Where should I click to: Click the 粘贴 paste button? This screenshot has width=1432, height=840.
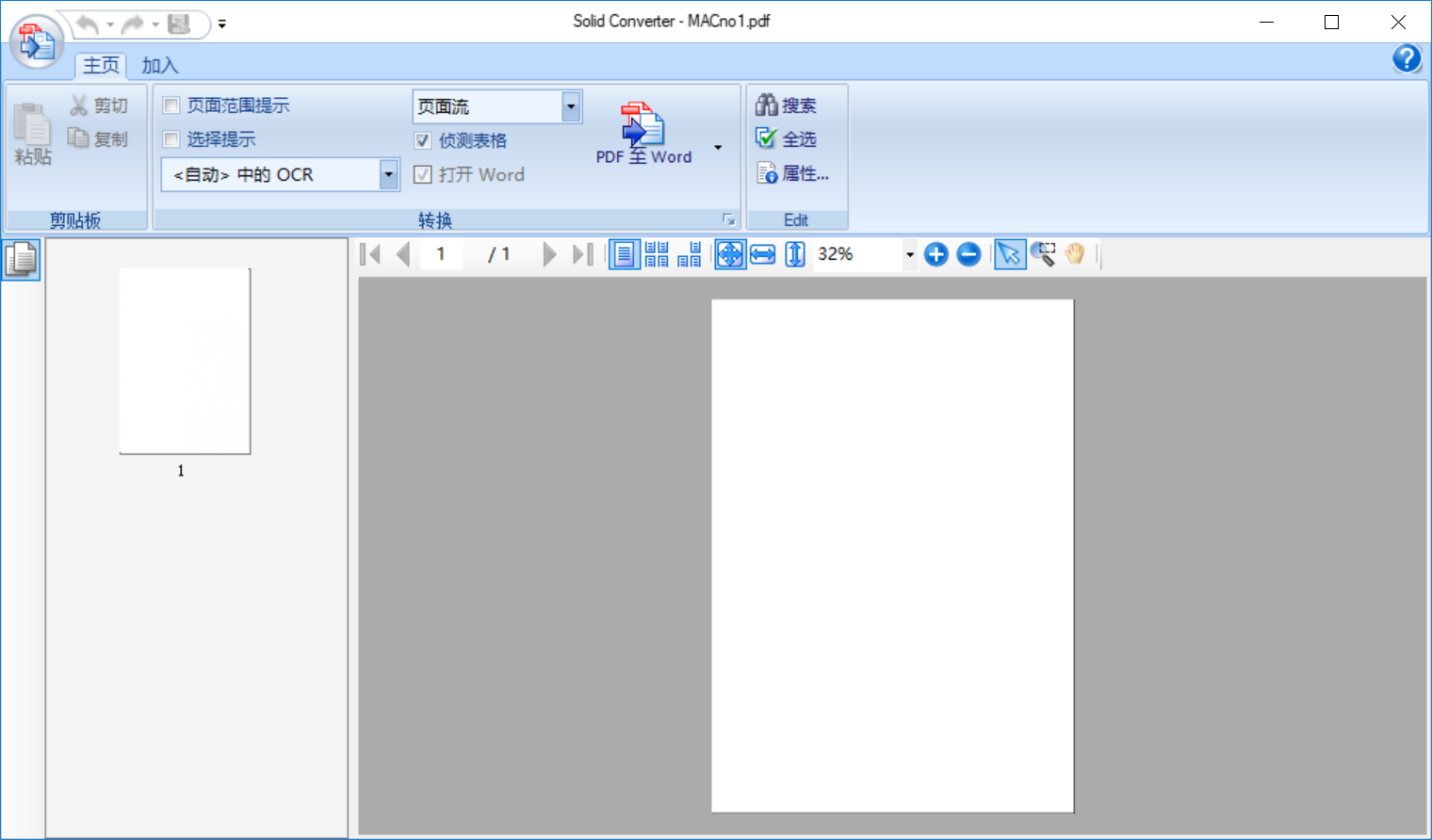pyautogui.click(x=33, y=134)
